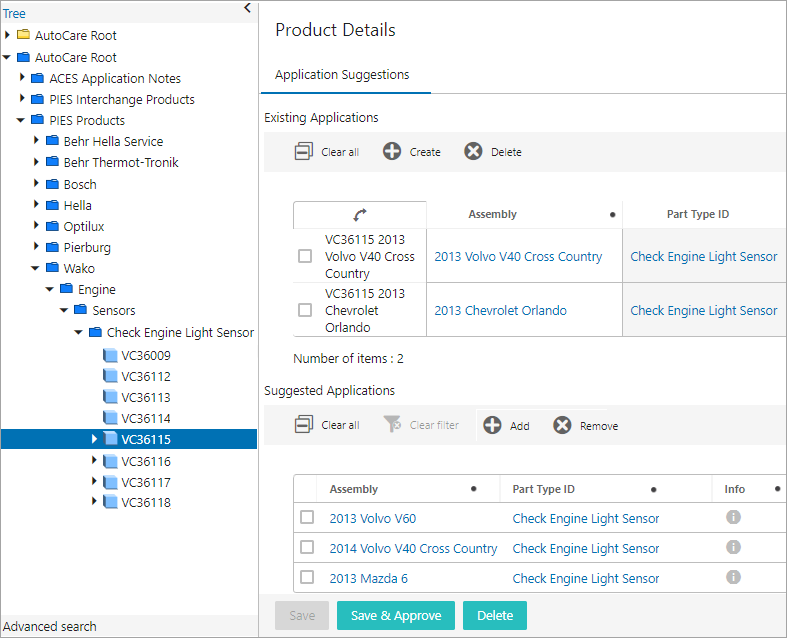This screenshot has height=638, width=787.
Task: Check the 2013 Volvo V60 suggestion
Action: point(307,517)
